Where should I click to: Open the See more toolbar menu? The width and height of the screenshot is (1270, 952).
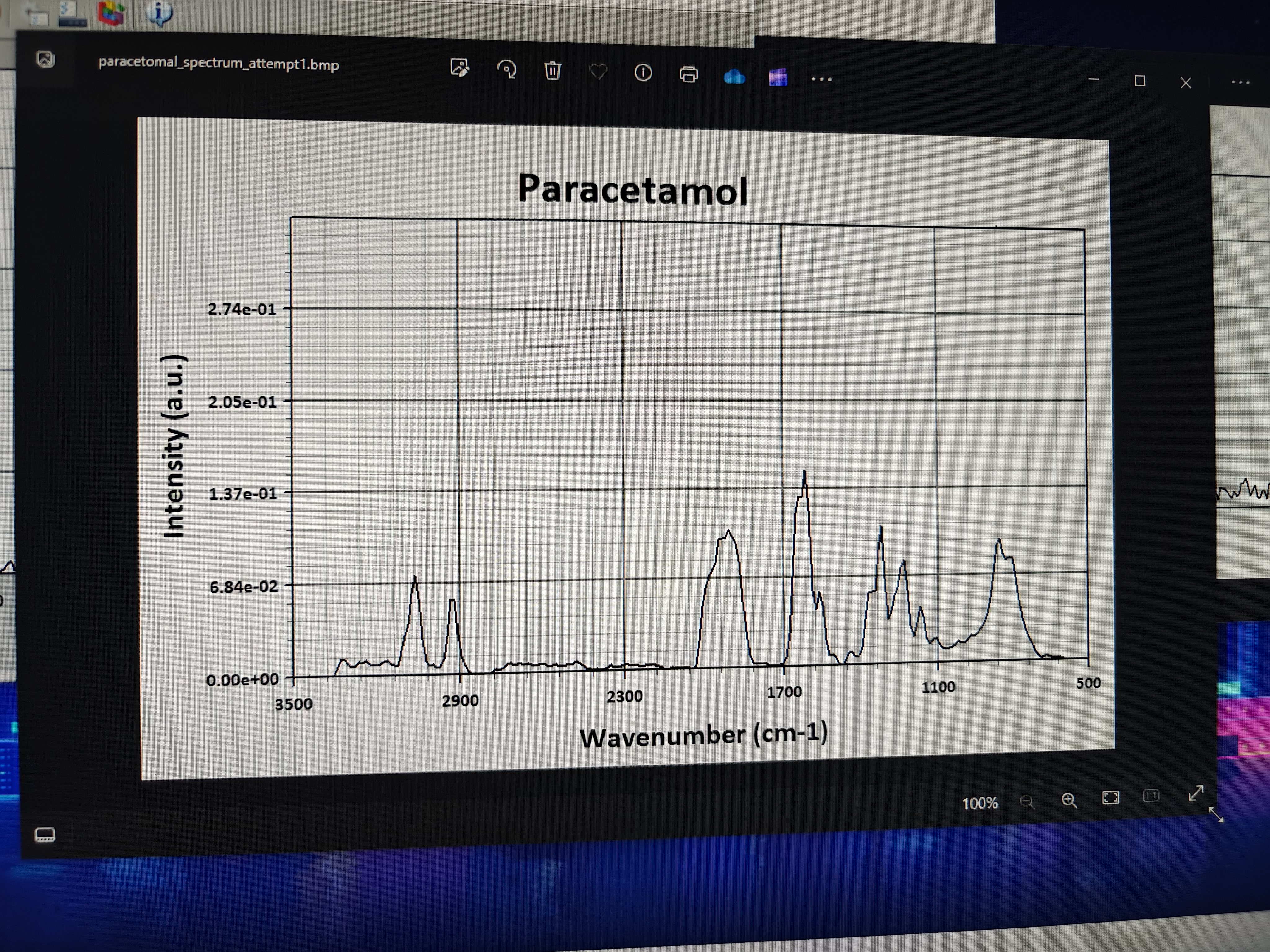coord(822,79)
